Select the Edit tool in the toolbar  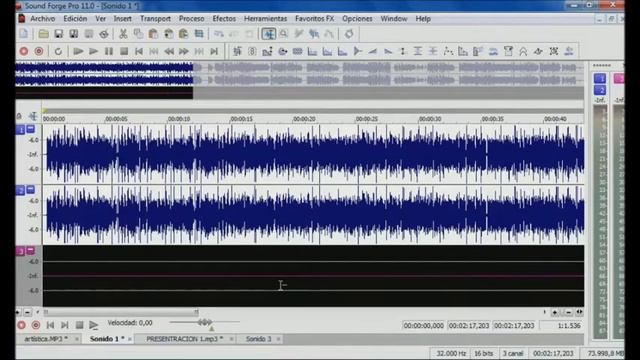pos(269,34)
